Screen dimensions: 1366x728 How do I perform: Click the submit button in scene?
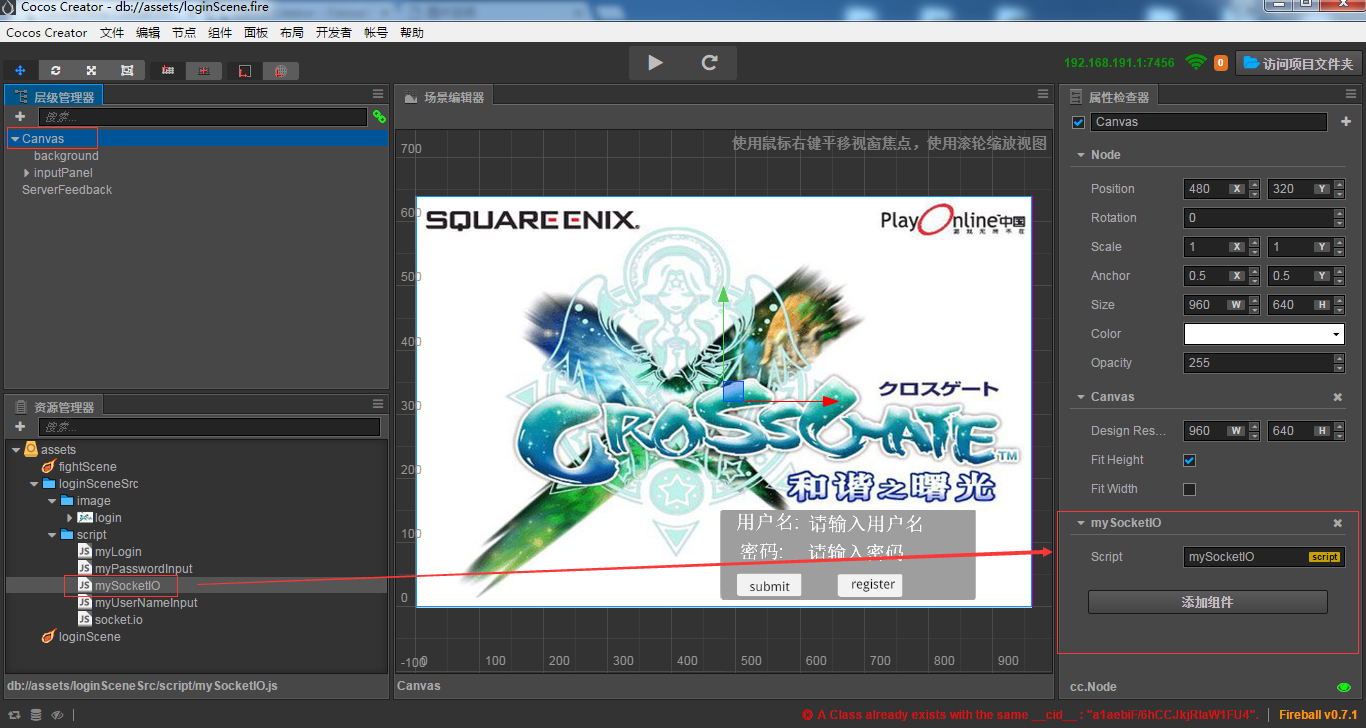coord(769,586)
